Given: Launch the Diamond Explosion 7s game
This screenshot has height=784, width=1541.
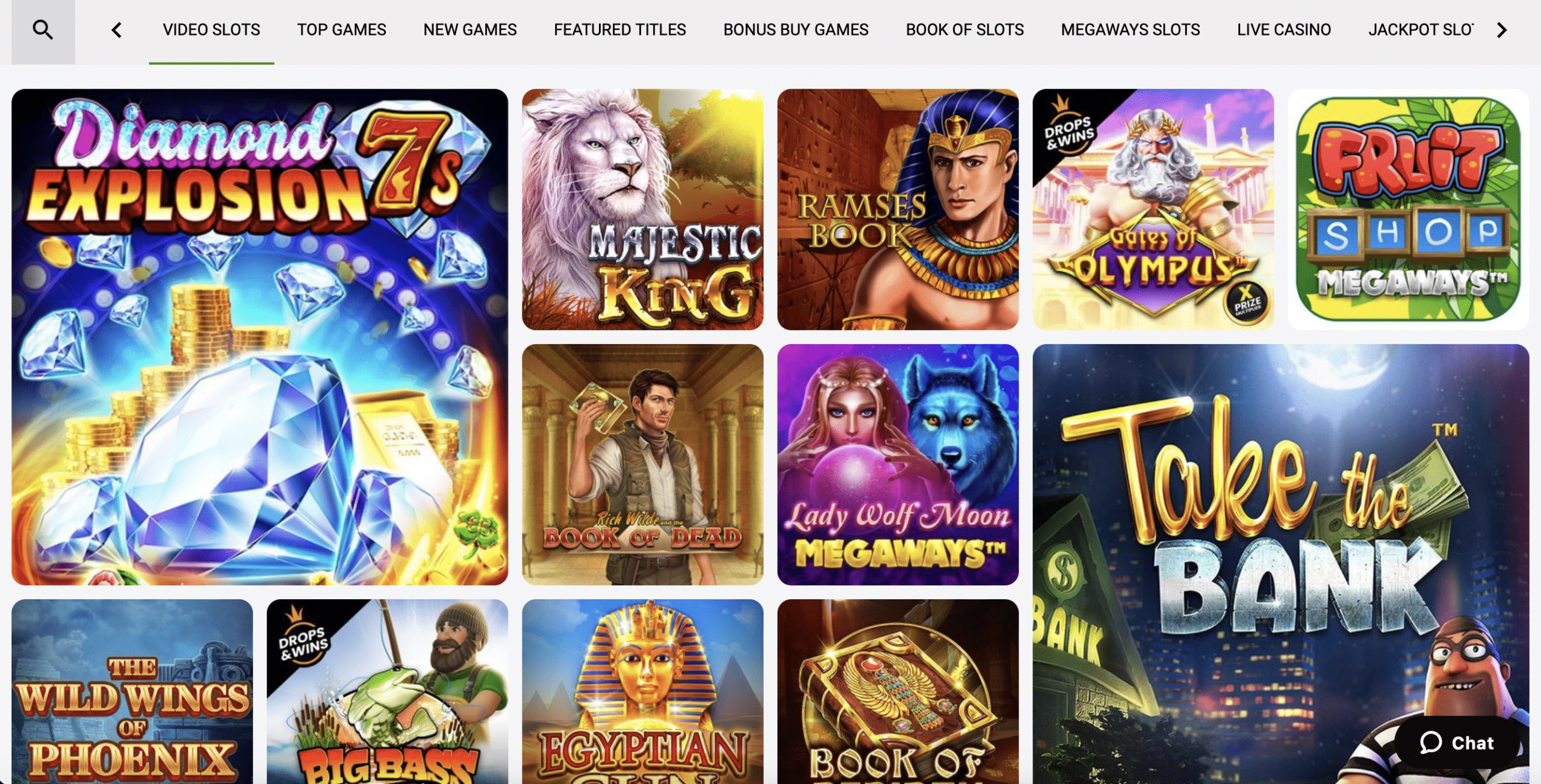Looking at the screenshot, I should 259,337.
